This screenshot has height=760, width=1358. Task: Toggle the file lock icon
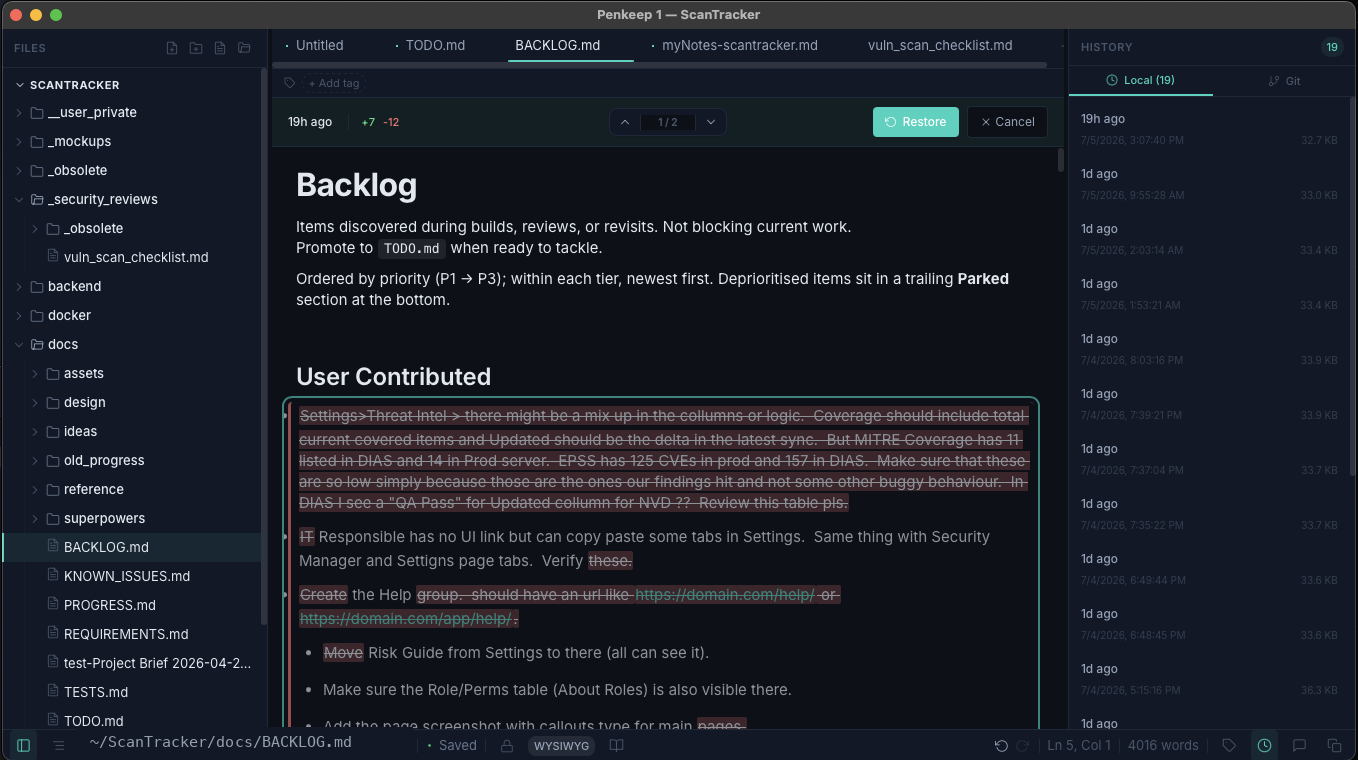pyautogui.click(x=507, y=745)
